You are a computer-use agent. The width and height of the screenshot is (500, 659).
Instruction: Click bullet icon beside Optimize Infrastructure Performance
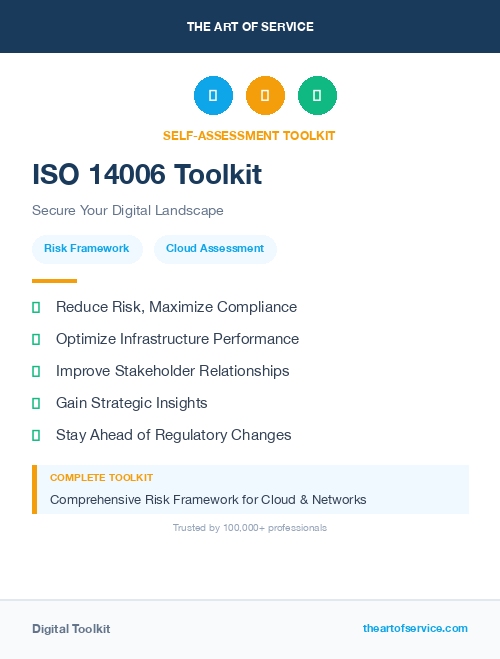pyautogui.click(x=36, y=340)
